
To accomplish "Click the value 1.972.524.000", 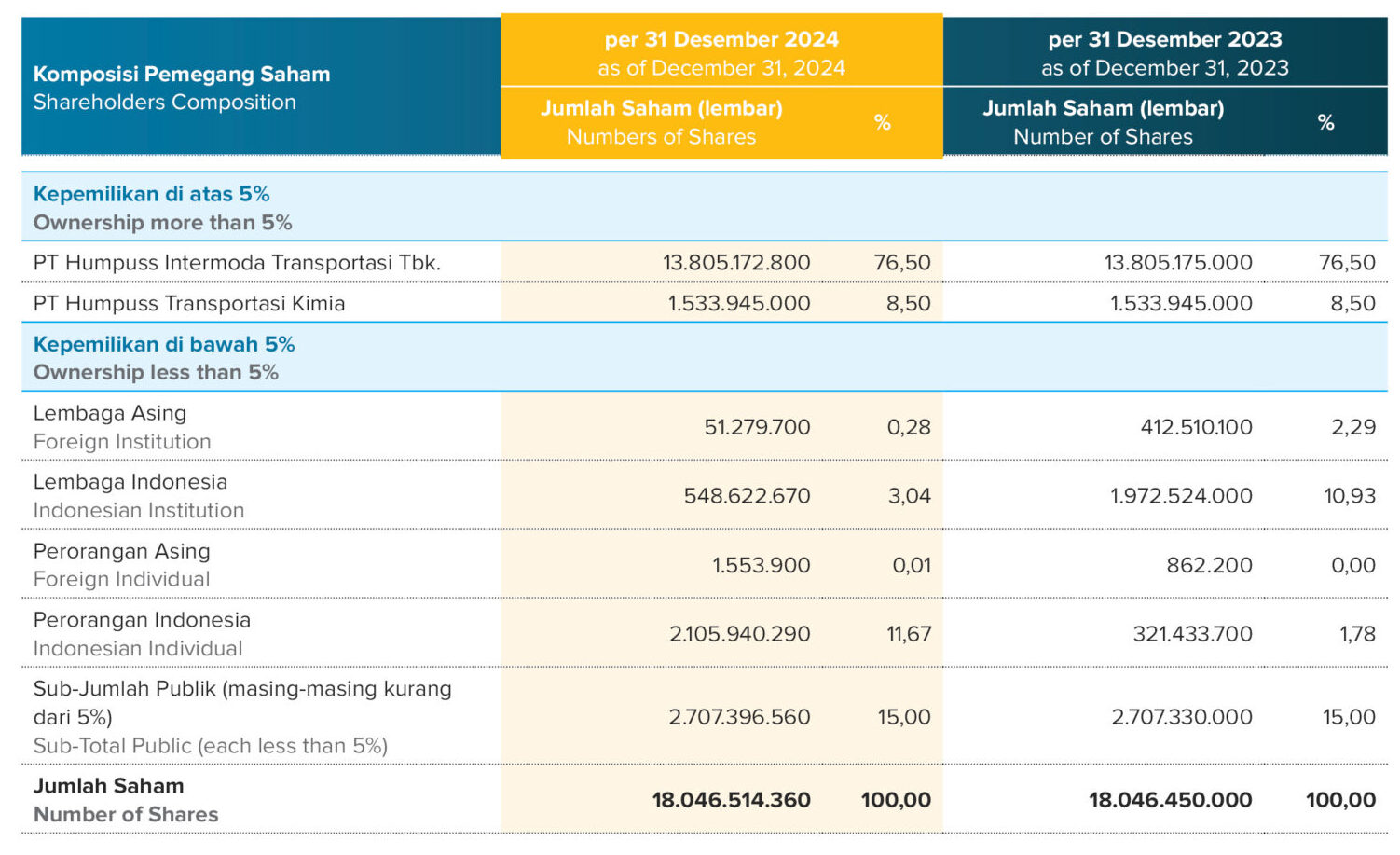I will pyautogui.click(x=1181, y=496).
